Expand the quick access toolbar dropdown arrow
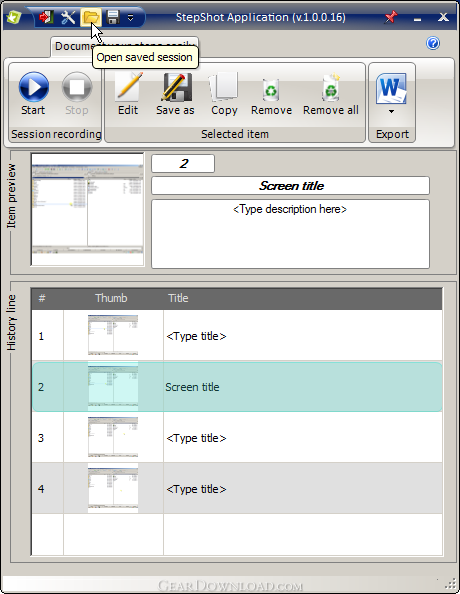 (130, 17)
